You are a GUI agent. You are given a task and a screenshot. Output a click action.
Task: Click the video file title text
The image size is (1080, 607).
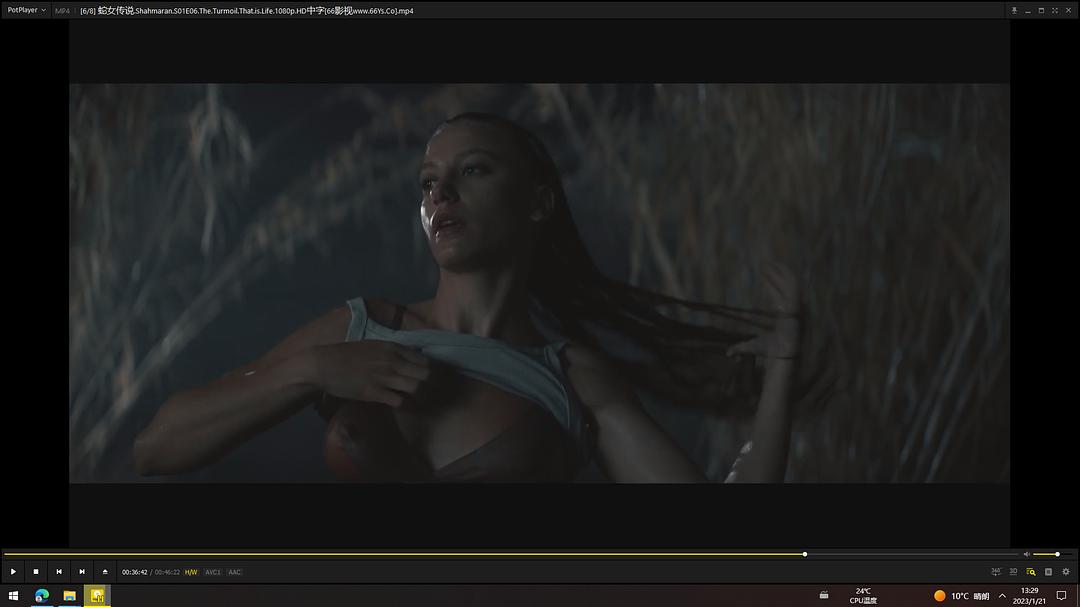pos(247,11)
